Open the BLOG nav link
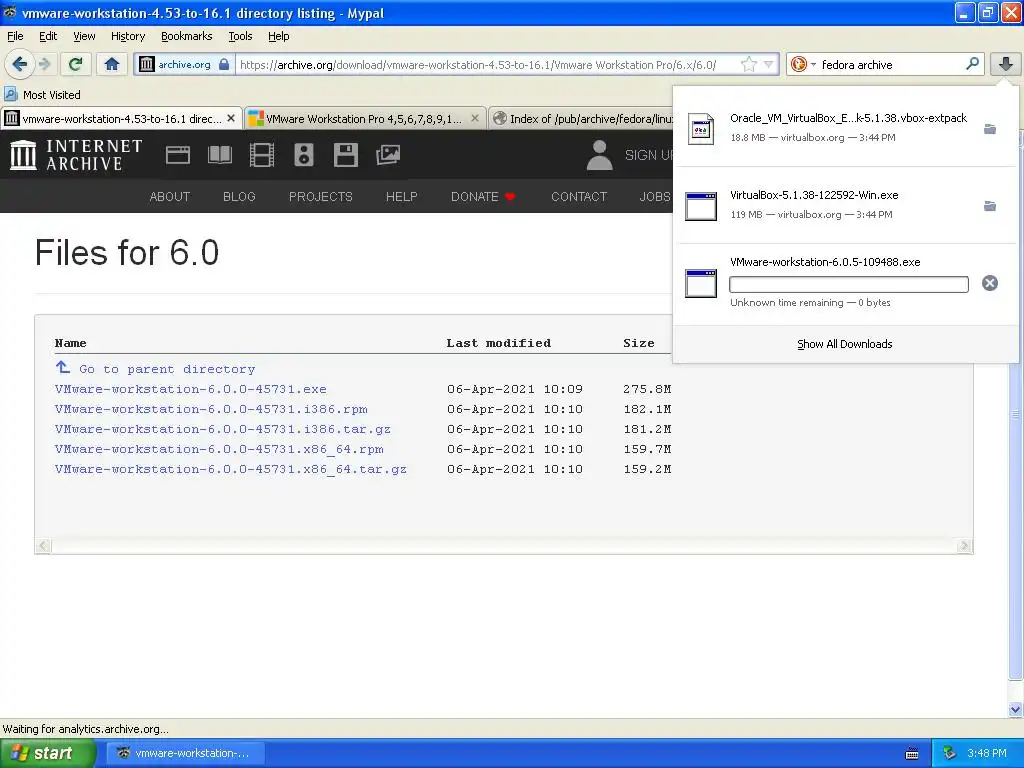This screenshot has width=1024, height=768. [239, 197]
